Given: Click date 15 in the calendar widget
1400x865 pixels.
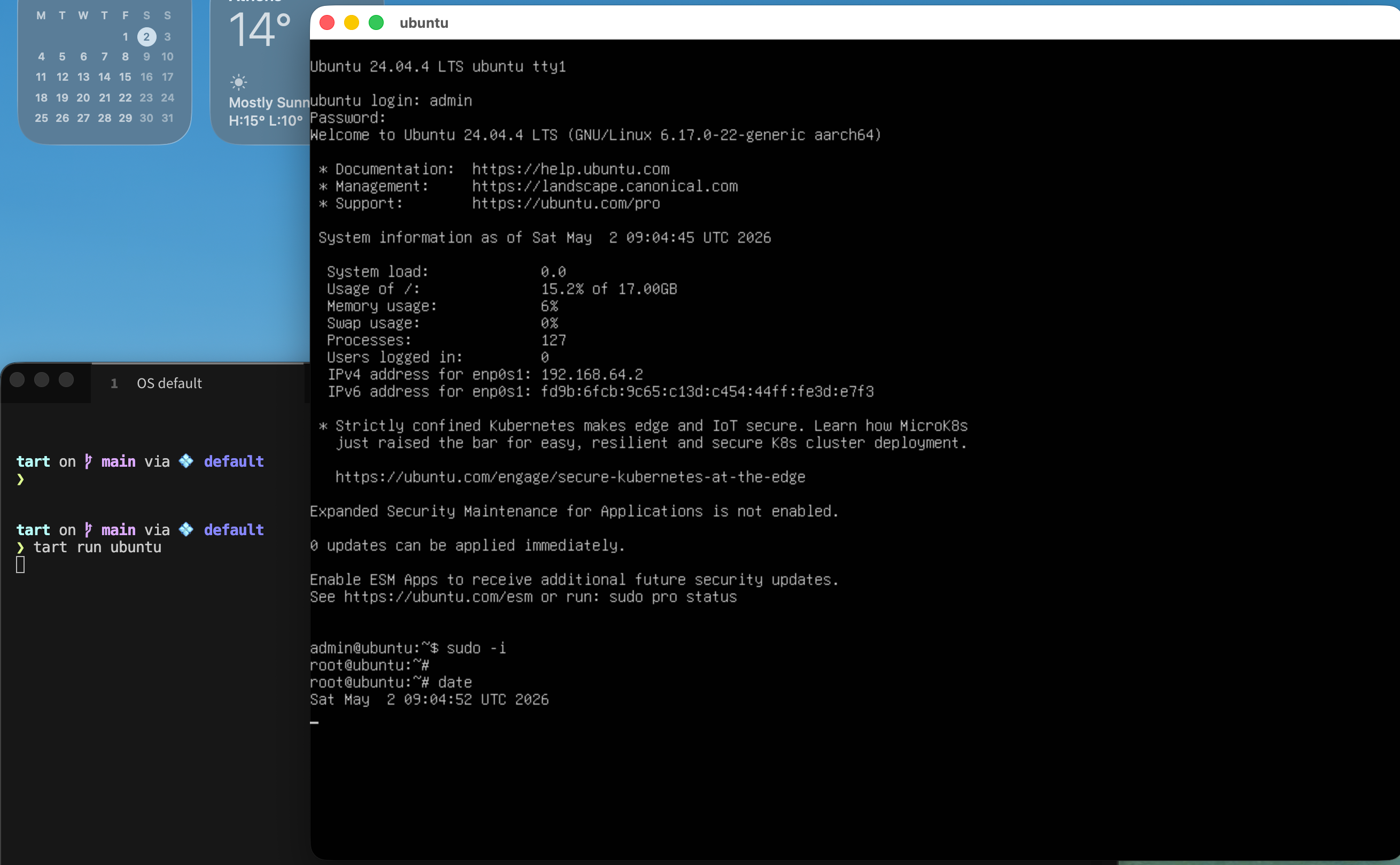Looking at the screenshot, I should pyautogui.click(x=125, y=76).
